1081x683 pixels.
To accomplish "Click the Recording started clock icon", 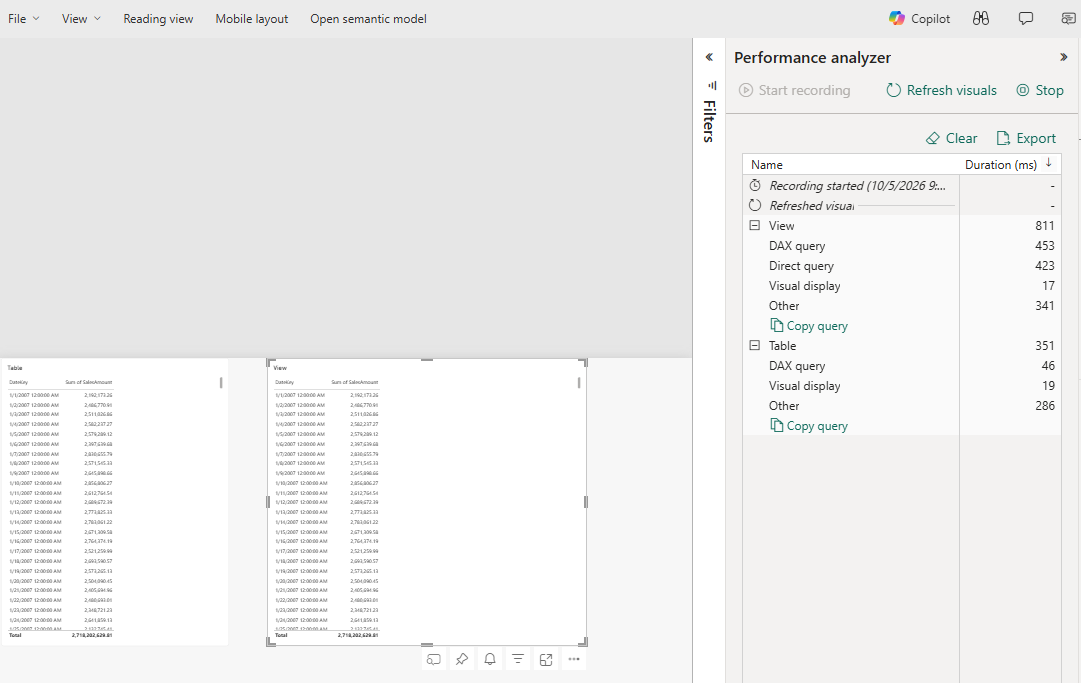I will point(755,185).
